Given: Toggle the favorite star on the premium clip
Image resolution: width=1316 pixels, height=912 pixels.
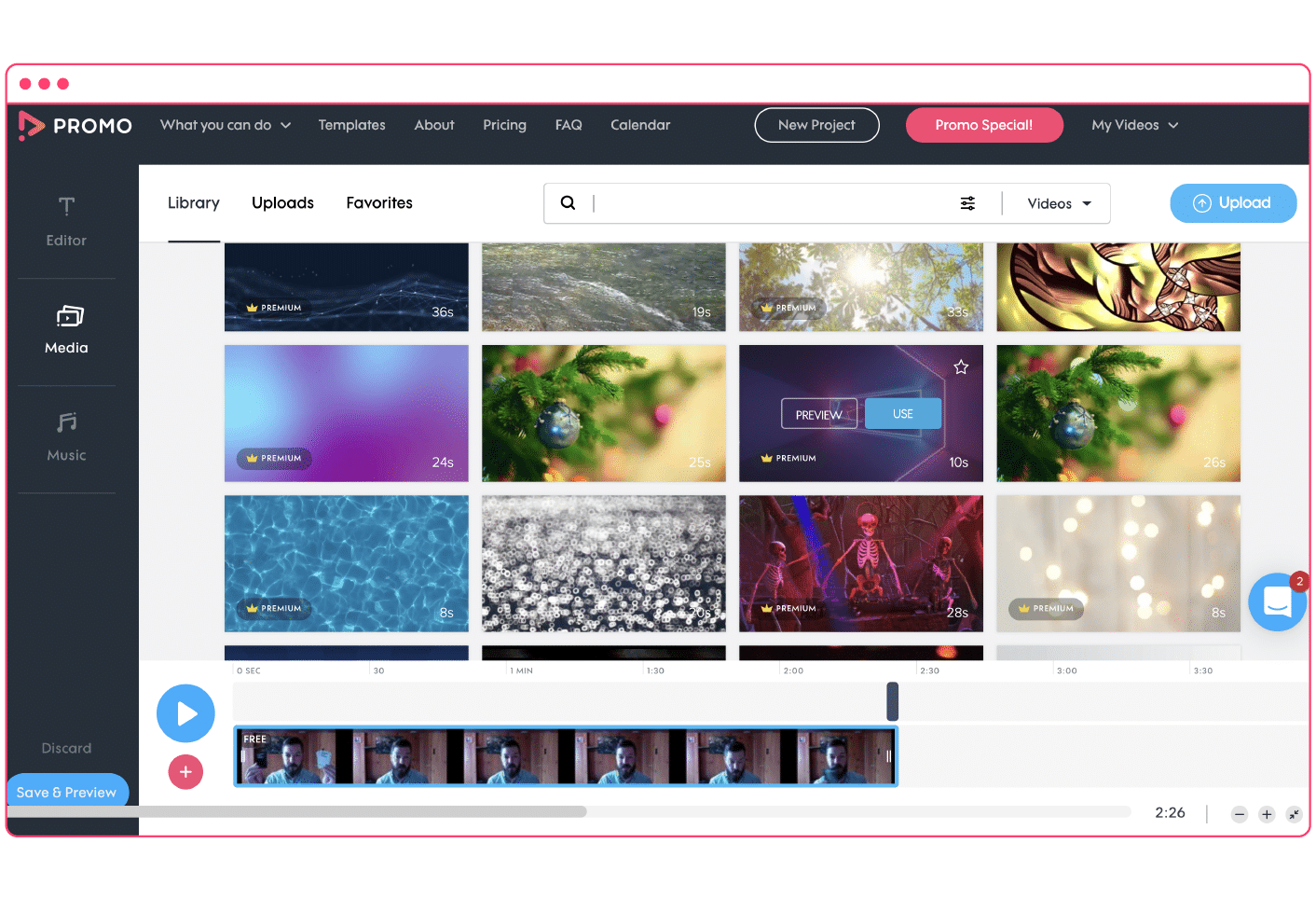Looking at the screenshot, I should (x=961, y=367).
